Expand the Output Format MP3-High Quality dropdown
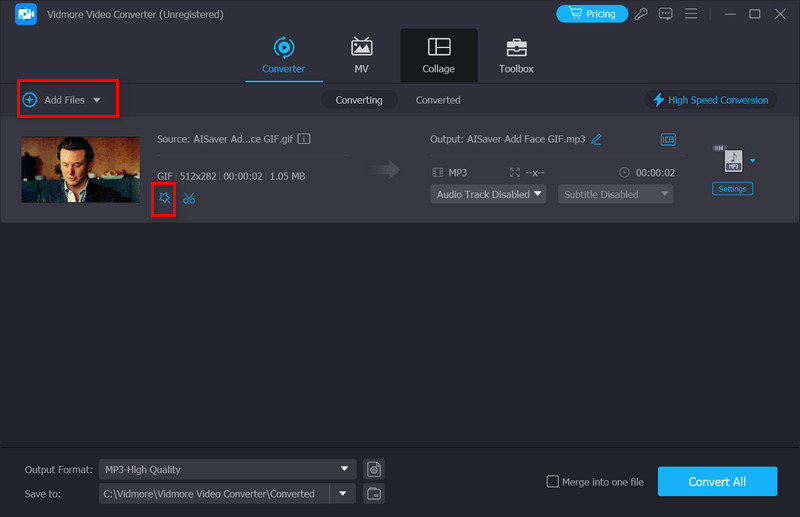Image resolution: width=800 pixels, height=517 pixels. click(x=345, y=469)
